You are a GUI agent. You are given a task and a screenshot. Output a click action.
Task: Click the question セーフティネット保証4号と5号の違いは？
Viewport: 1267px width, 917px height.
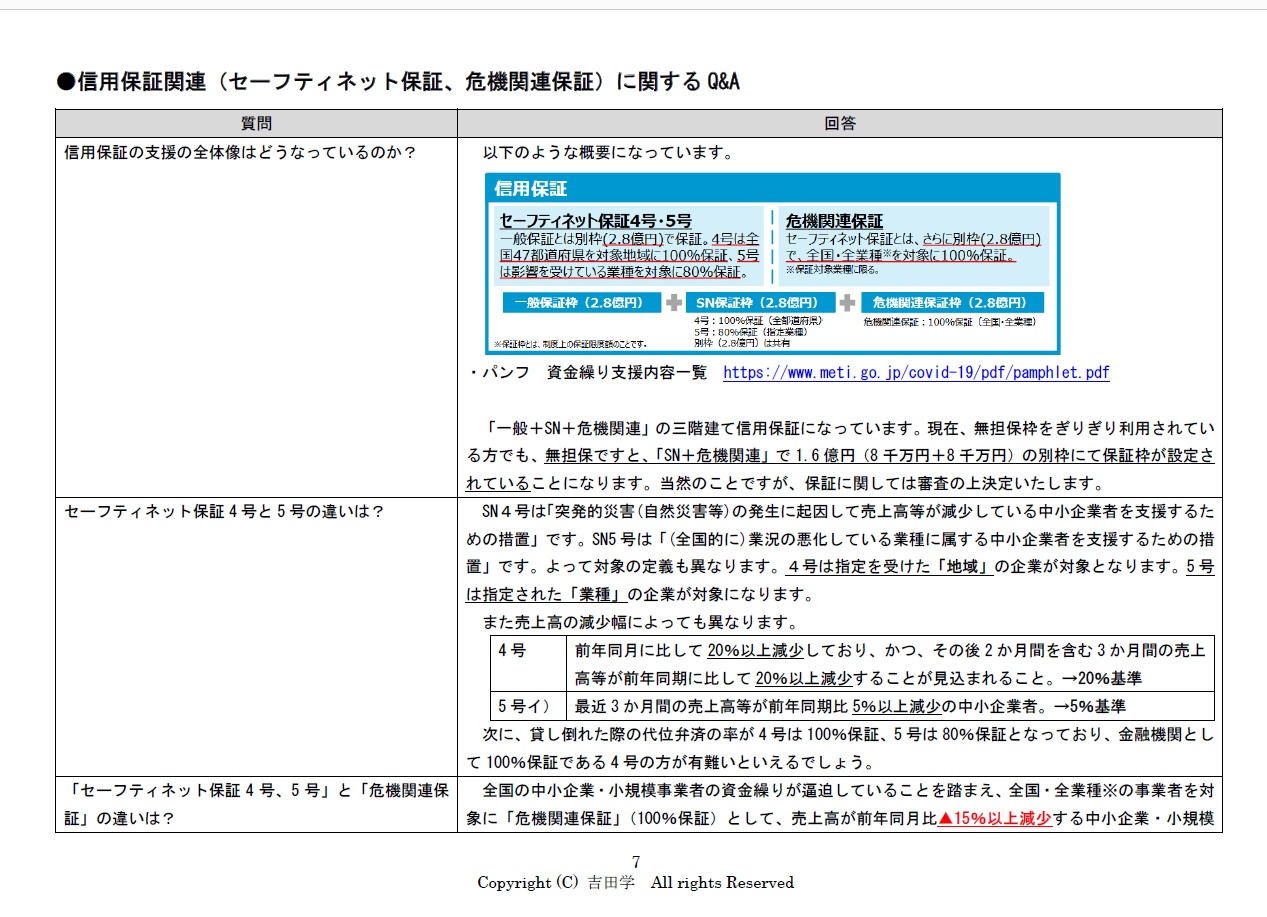point(224,512)
